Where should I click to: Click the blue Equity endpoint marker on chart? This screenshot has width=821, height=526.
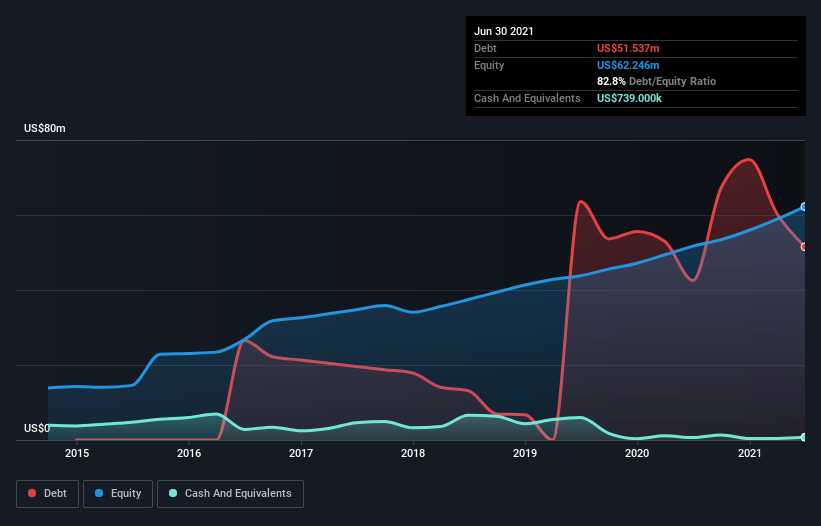(804, 207)
